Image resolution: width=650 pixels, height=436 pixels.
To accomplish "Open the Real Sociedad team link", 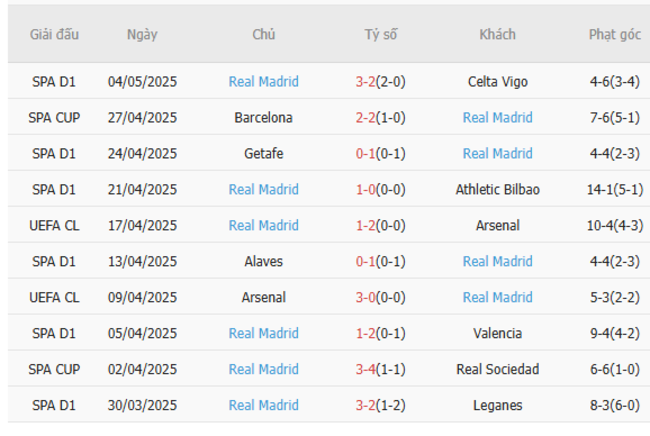I will pyautogui.click(x=497, y=370).
